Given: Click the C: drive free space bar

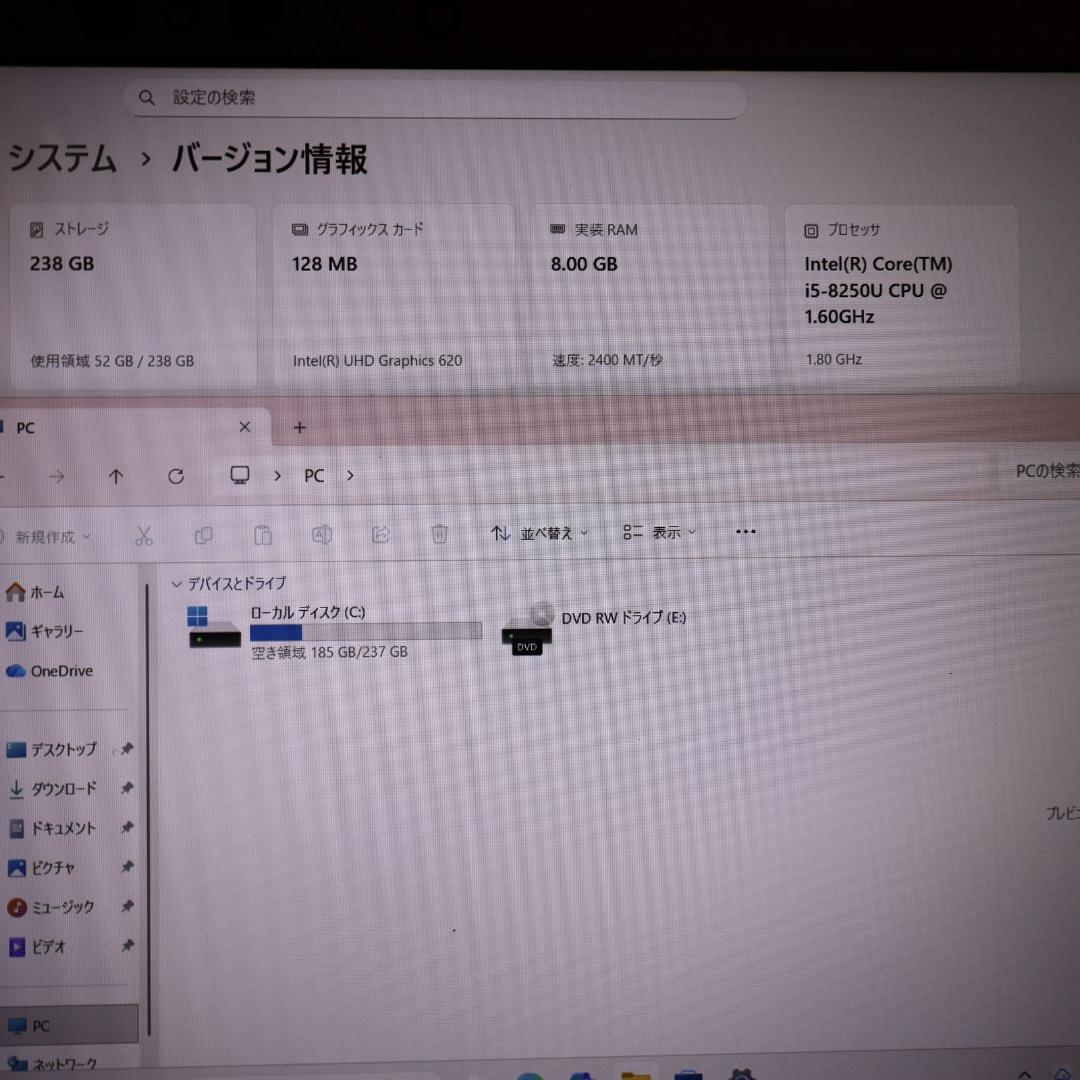Looking at the screenshot, I should pyautogui.click(x=365, y=632).
